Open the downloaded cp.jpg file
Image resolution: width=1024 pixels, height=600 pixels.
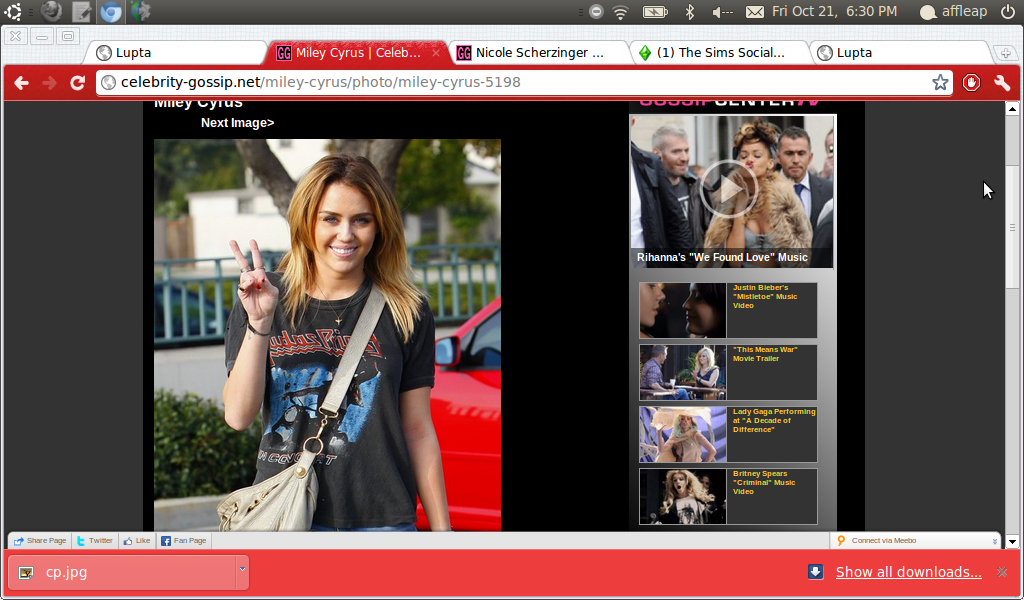click(121, 573)
